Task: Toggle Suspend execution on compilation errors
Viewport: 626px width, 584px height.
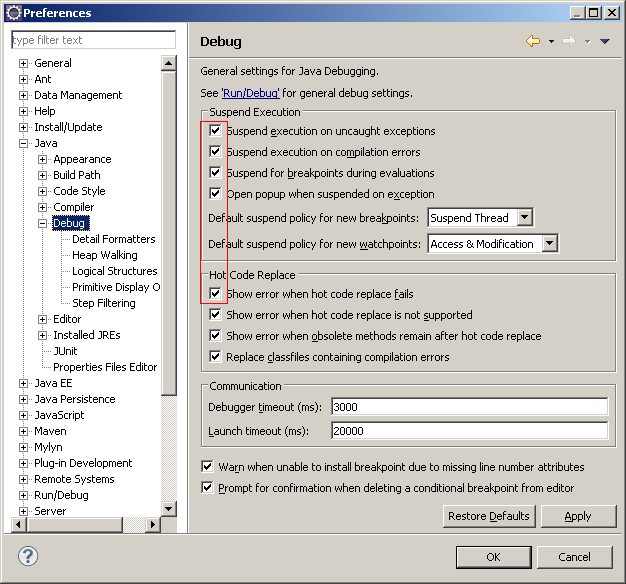Action: tap(215, 152)
